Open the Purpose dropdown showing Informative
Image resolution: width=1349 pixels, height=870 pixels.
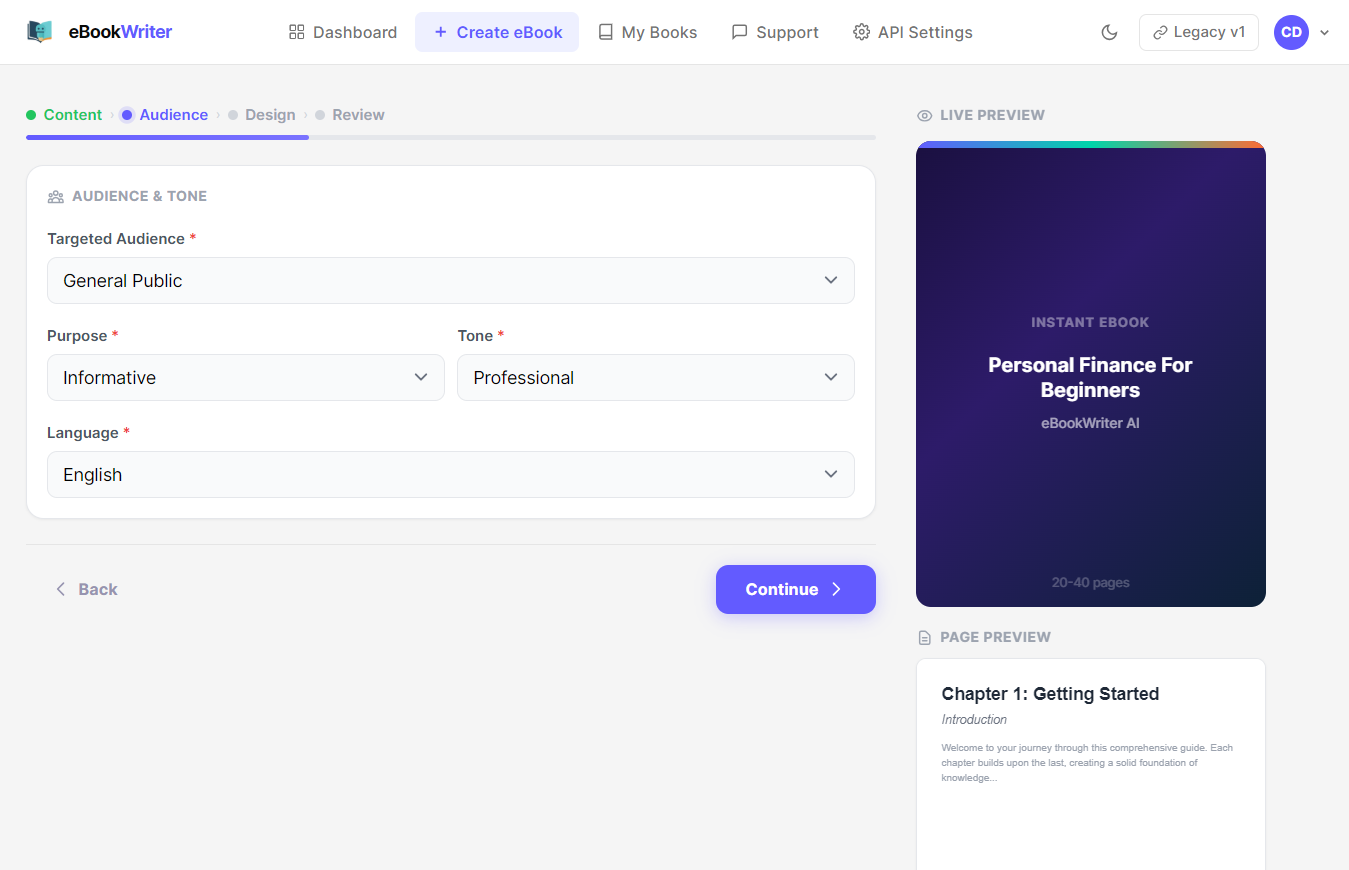(x=246, y=377)
